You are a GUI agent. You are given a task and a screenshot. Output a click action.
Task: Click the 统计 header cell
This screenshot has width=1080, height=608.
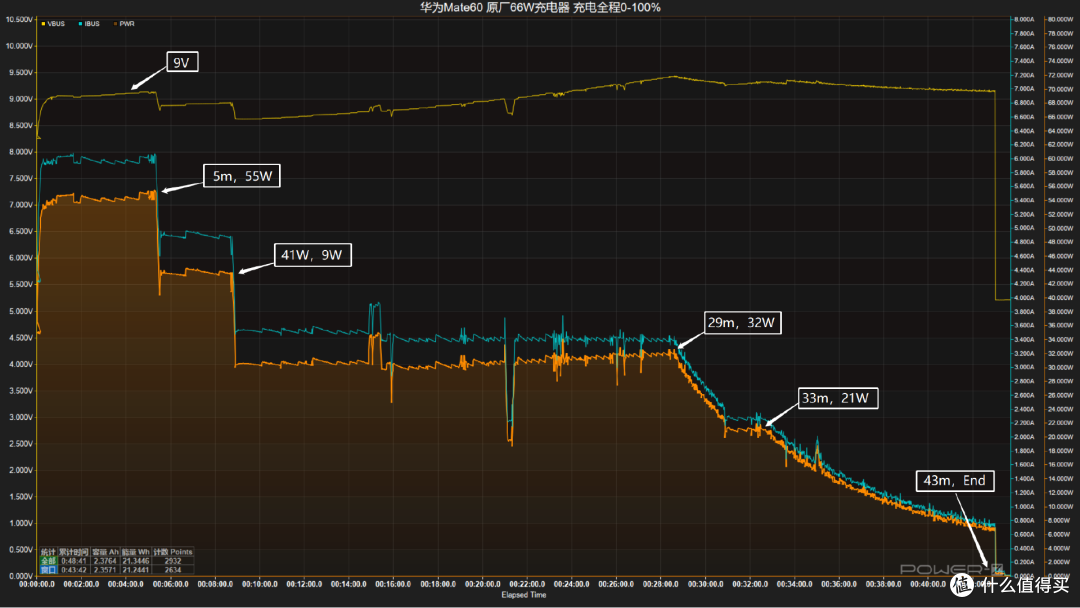(48, 552)
